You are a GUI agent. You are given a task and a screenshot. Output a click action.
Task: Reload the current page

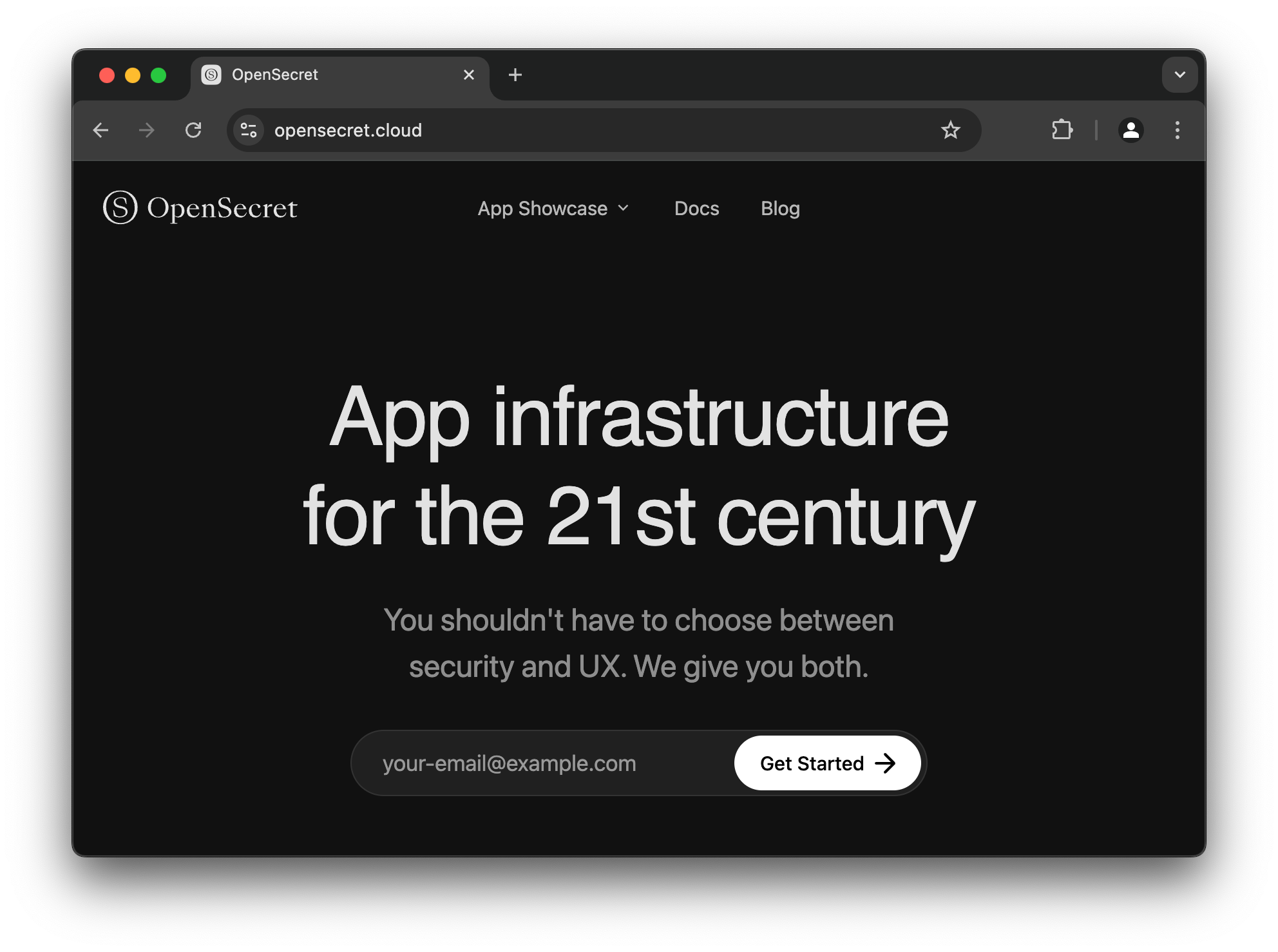(193, 130)
